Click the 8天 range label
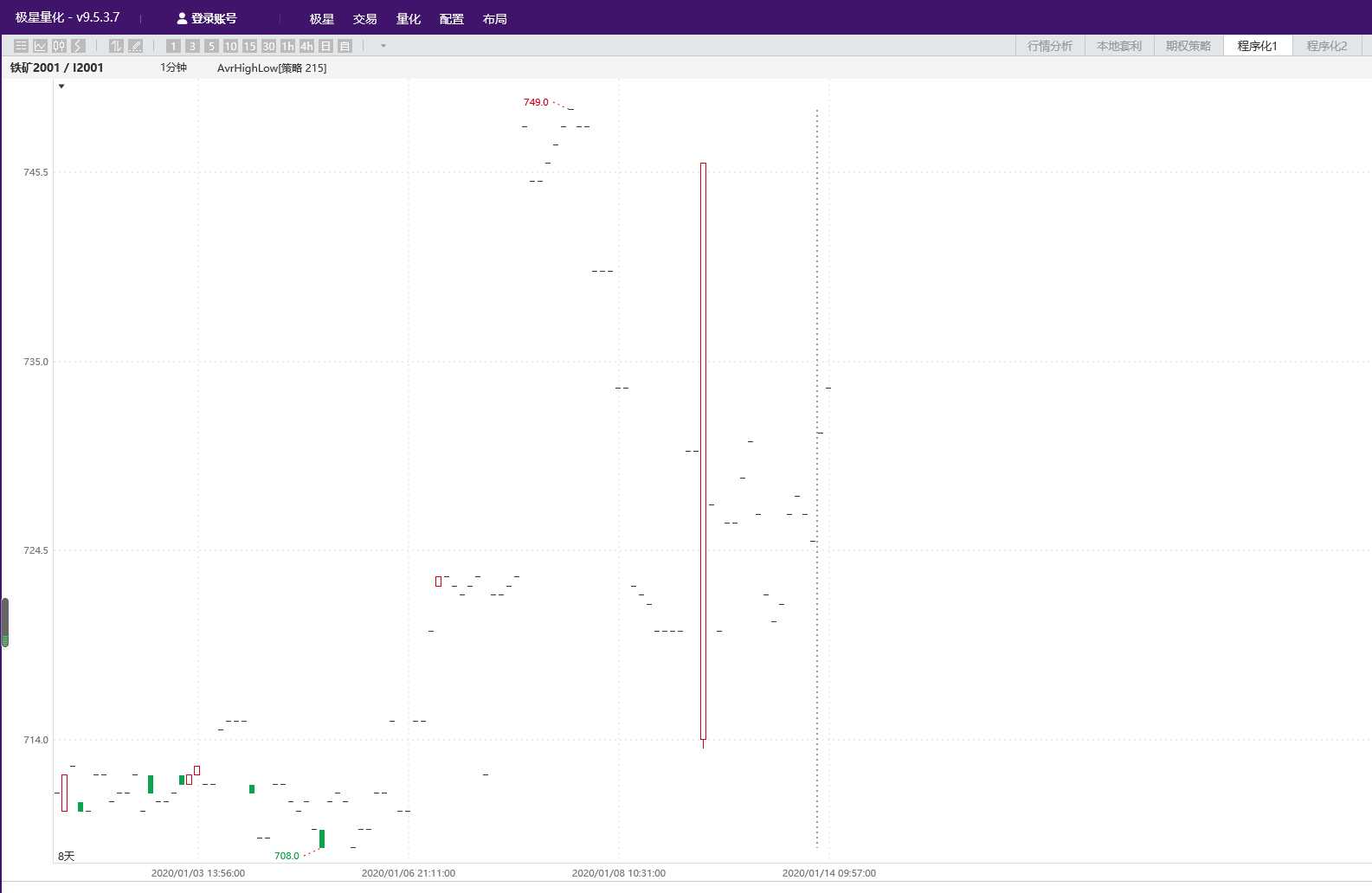Image resolution: width=1372 pixels, height=893 pixels. click(x=67, y=856)
